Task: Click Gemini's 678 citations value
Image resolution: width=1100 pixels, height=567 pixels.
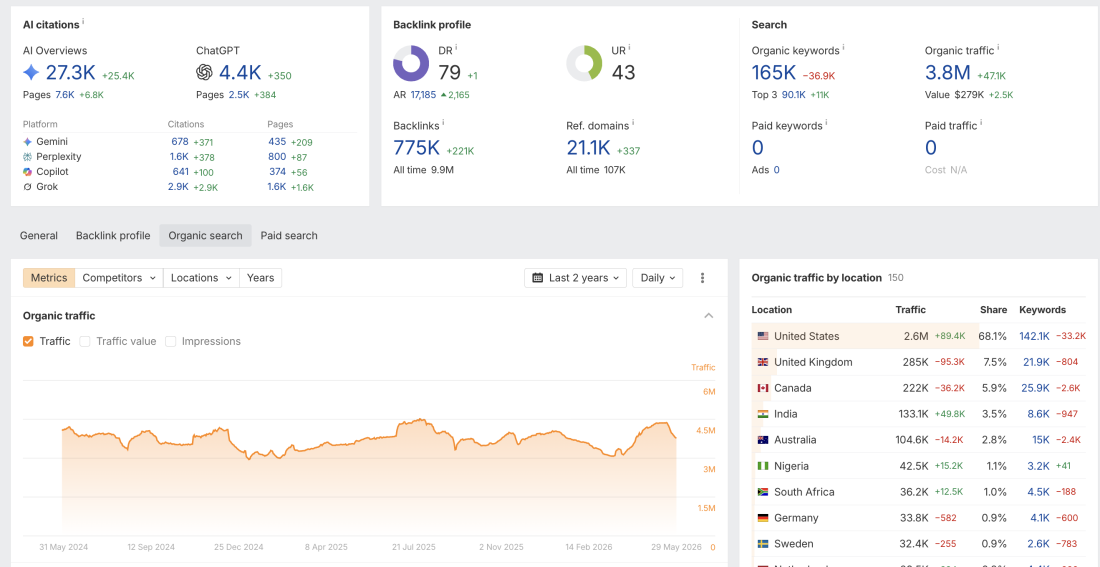Action: point(180,142)
